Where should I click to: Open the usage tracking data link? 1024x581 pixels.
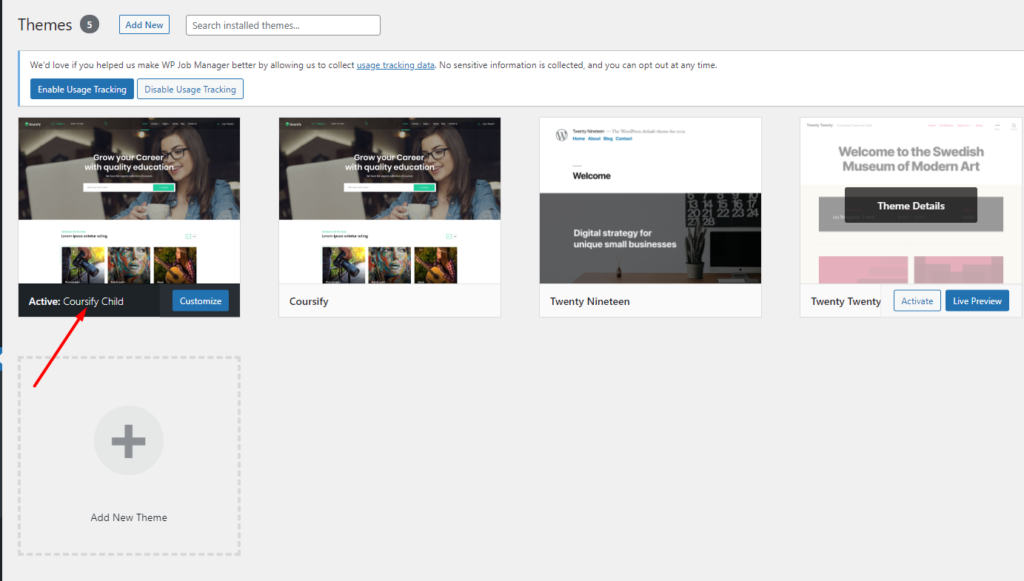(x=395, y=65)
